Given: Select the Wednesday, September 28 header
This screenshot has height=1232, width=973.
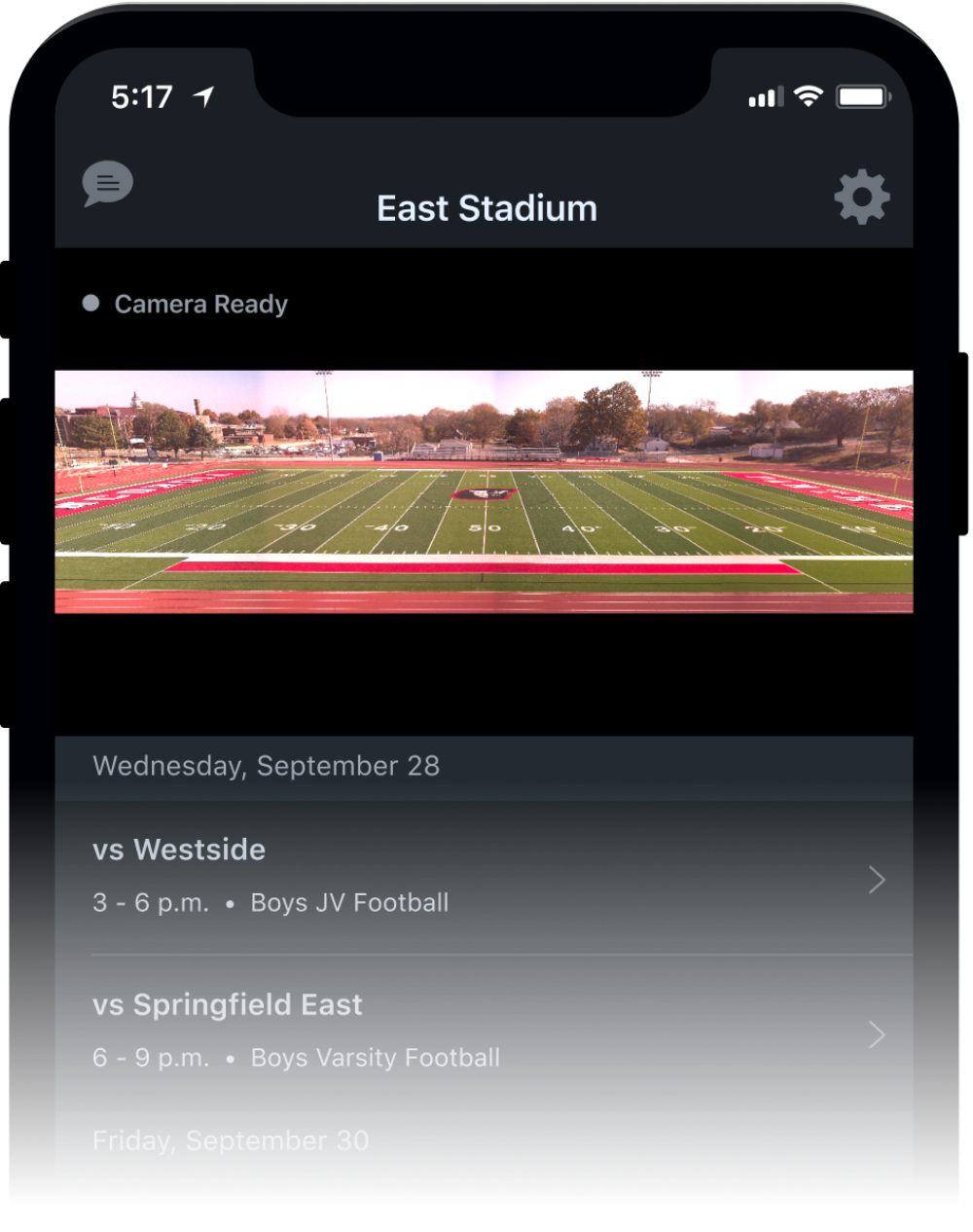Looking at the screenshot, I should pos(266,766).
